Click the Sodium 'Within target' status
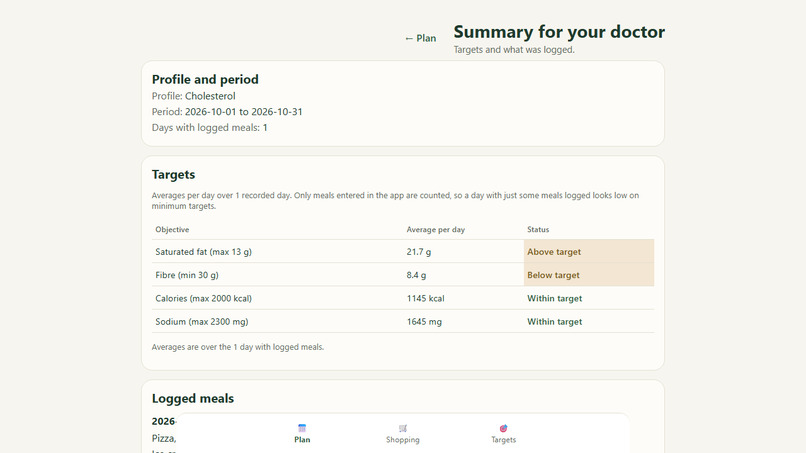806x453 pixels. 555,322
